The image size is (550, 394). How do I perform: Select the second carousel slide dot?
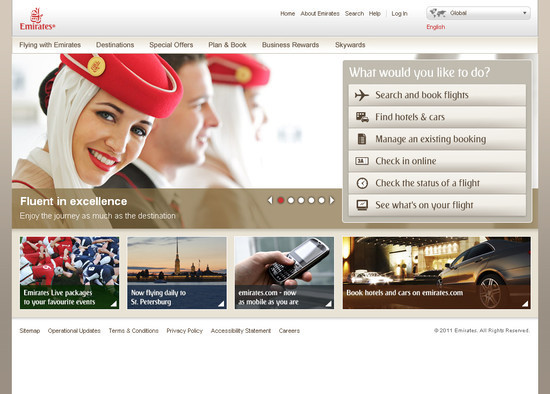[x=291, y=200]
